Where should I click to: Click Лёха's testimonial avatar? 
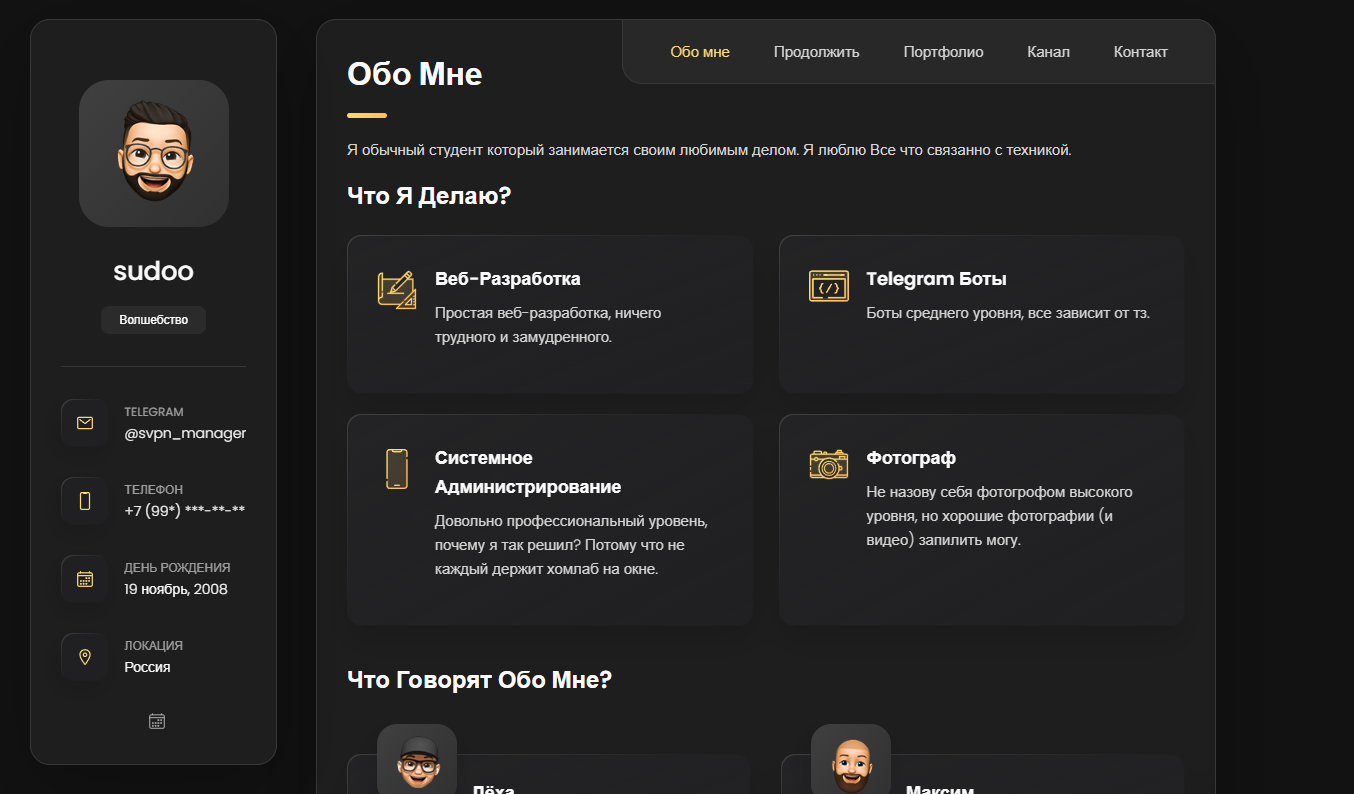click(x=417, y=760)
